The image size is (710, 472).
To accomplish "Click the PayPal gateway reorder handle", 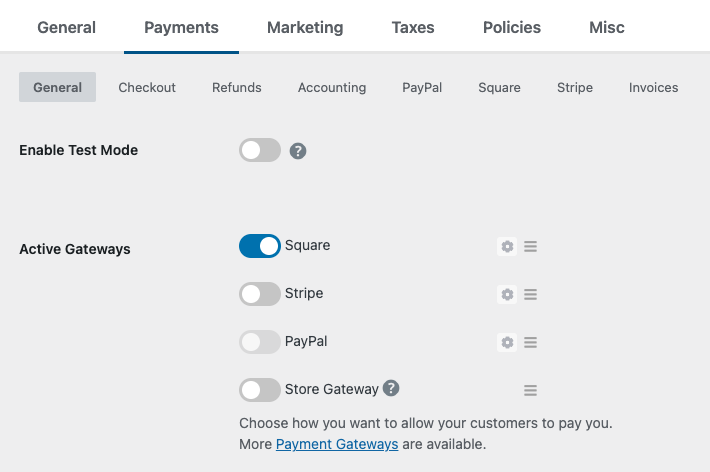I will coord(531,342).
